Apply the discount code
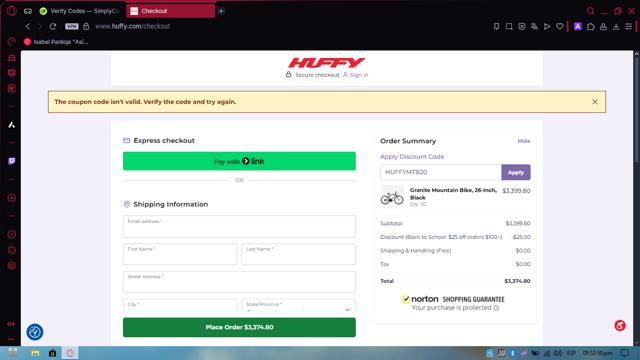The width and height of the screenshot is (640, 360). pos(516,172)
